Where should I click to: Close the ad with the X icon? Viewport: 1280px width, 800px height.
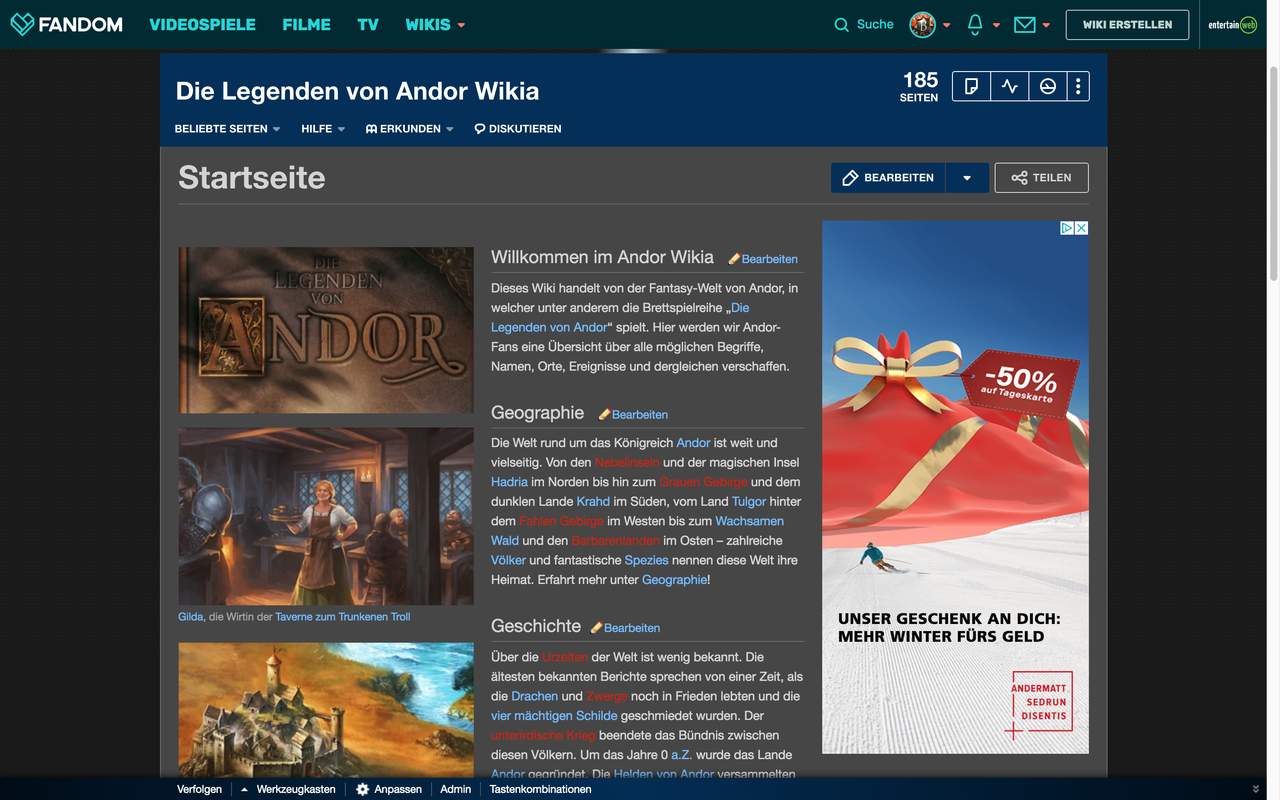click(x=1081, y=228)
